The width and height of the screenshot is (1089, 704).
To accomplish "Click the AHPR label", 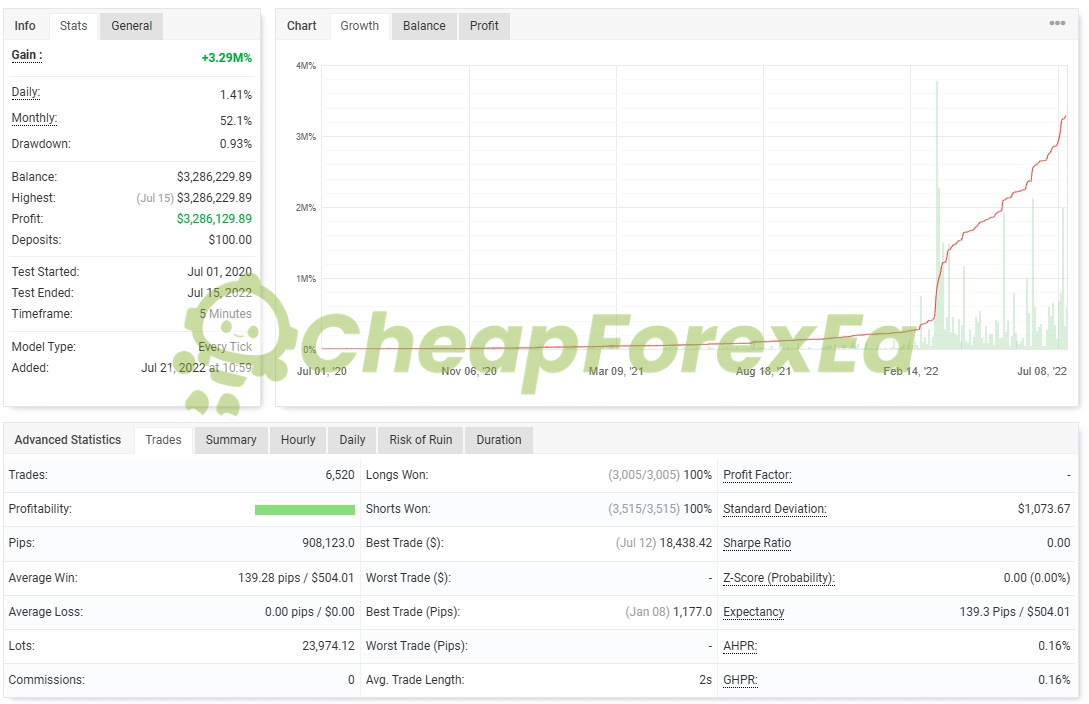I will point(740,646).
